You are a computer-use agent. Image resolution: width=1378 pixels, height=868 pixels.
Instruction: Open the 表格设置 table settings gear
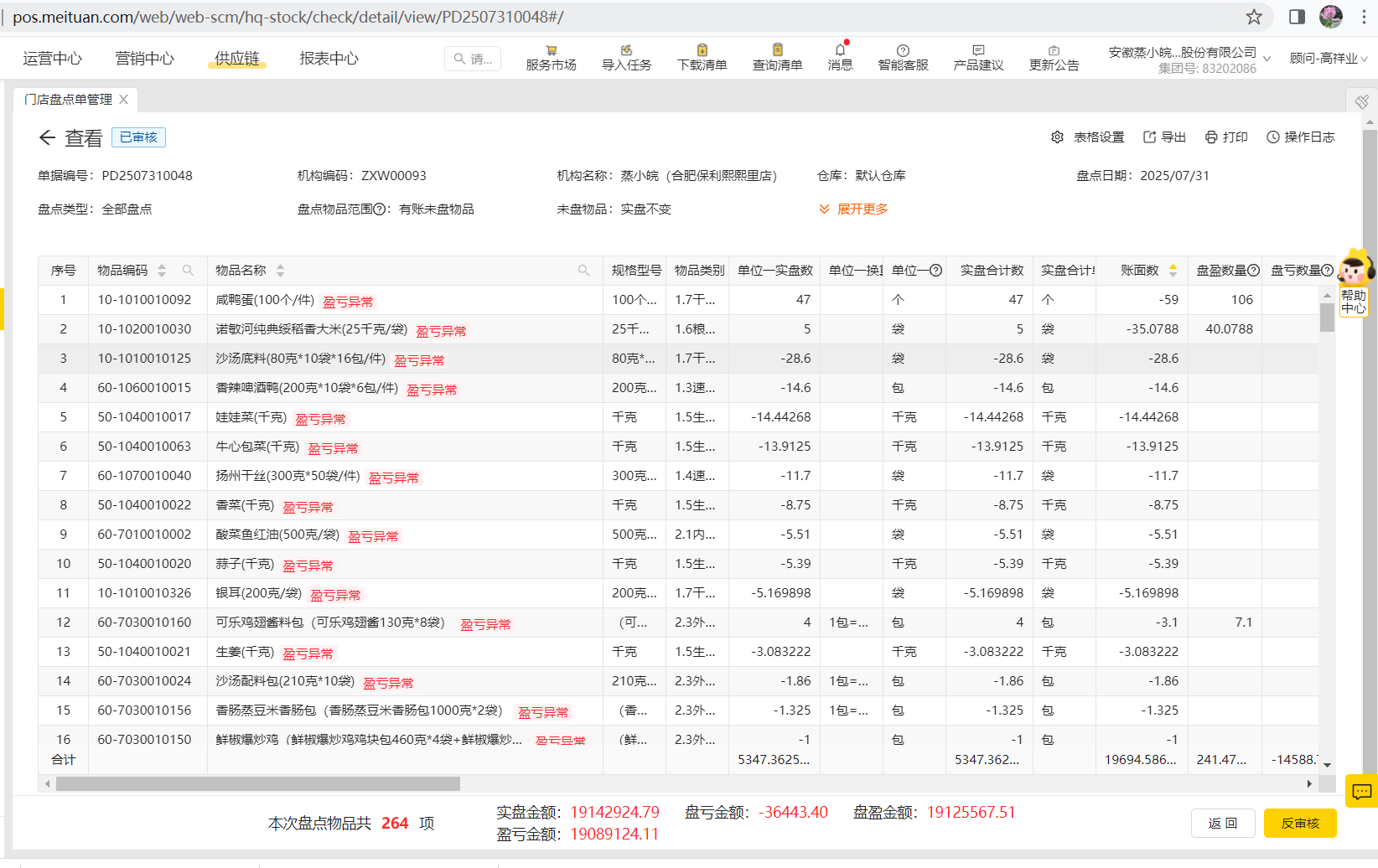tap(1058, 137)
